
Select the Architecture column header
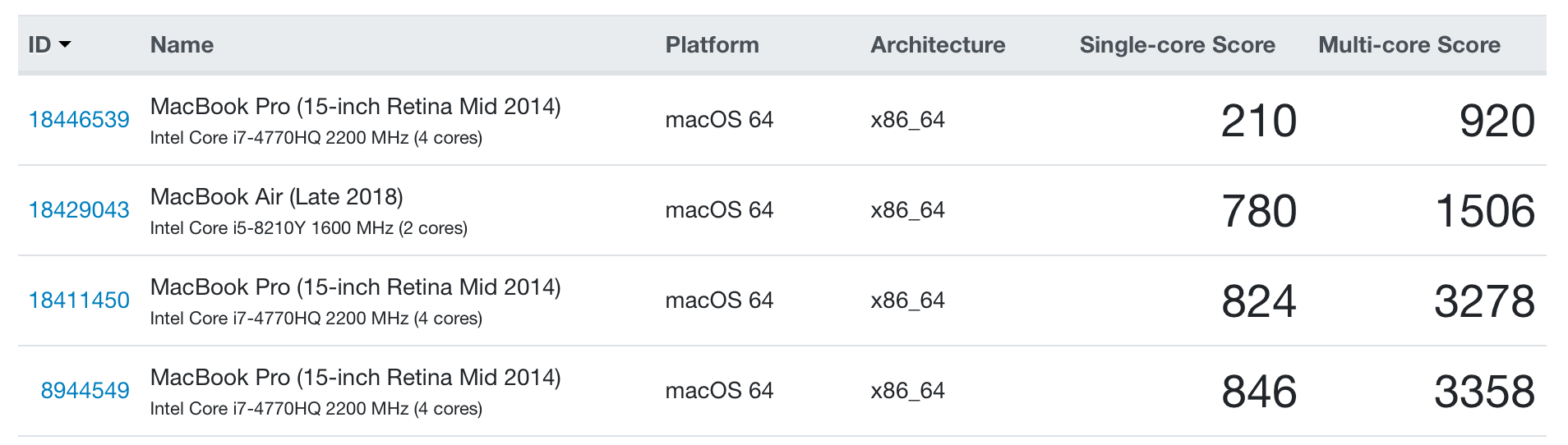point(938,44)
